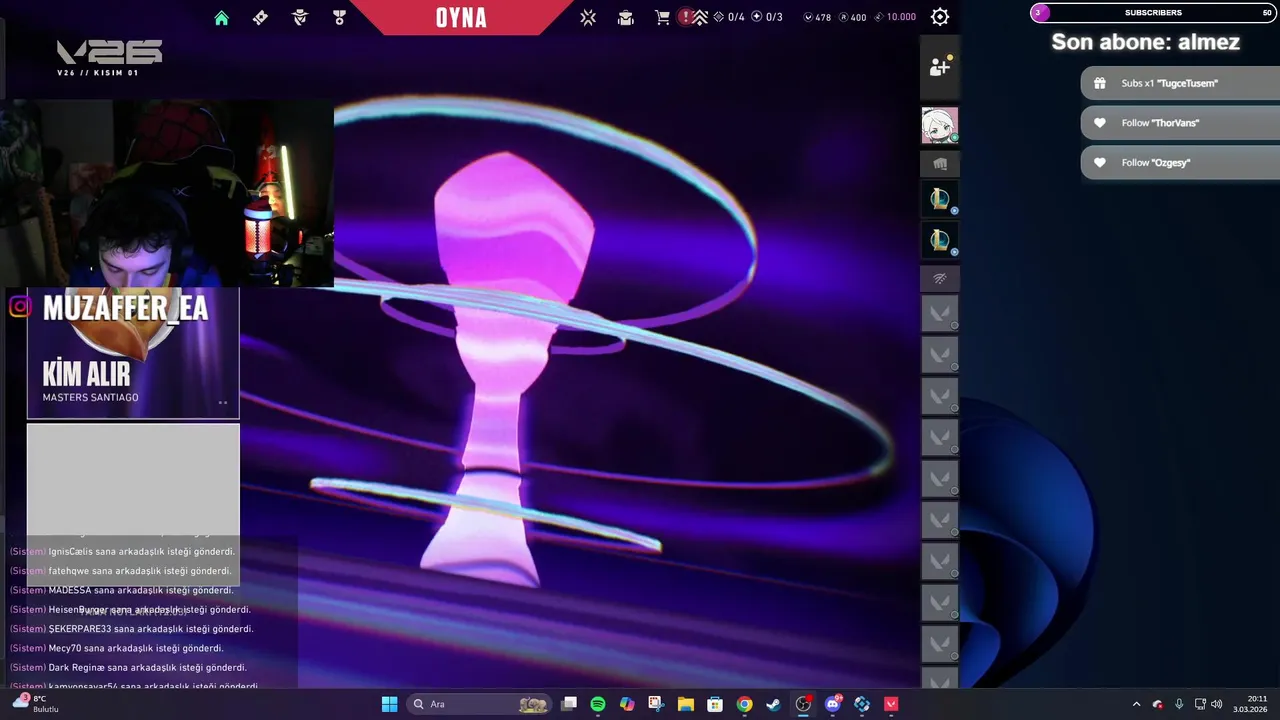1280x720 pixels.
Task: Open the settings gear in Valorant
Action: pyautogui.click(x=940, y=17)
